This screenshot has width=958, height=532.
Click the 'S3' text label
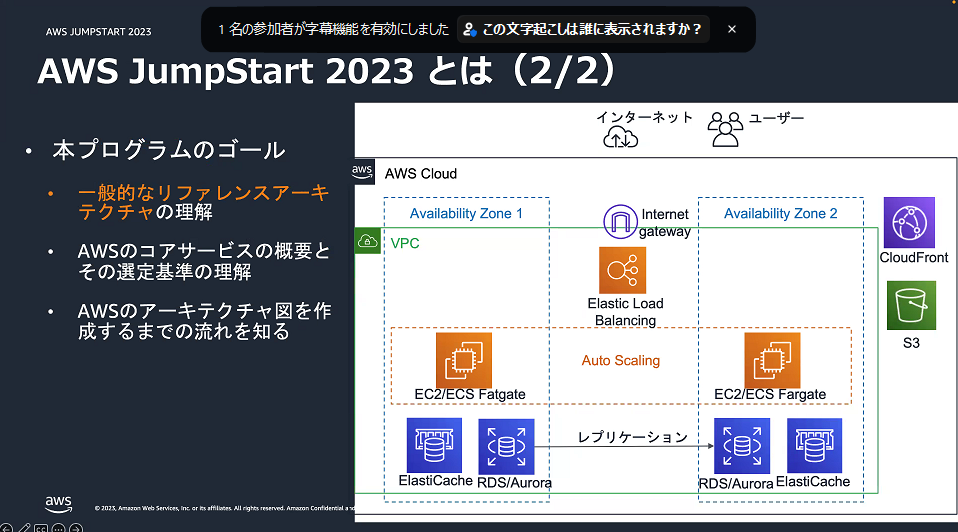pyautogui.click(x=911, y=343)
